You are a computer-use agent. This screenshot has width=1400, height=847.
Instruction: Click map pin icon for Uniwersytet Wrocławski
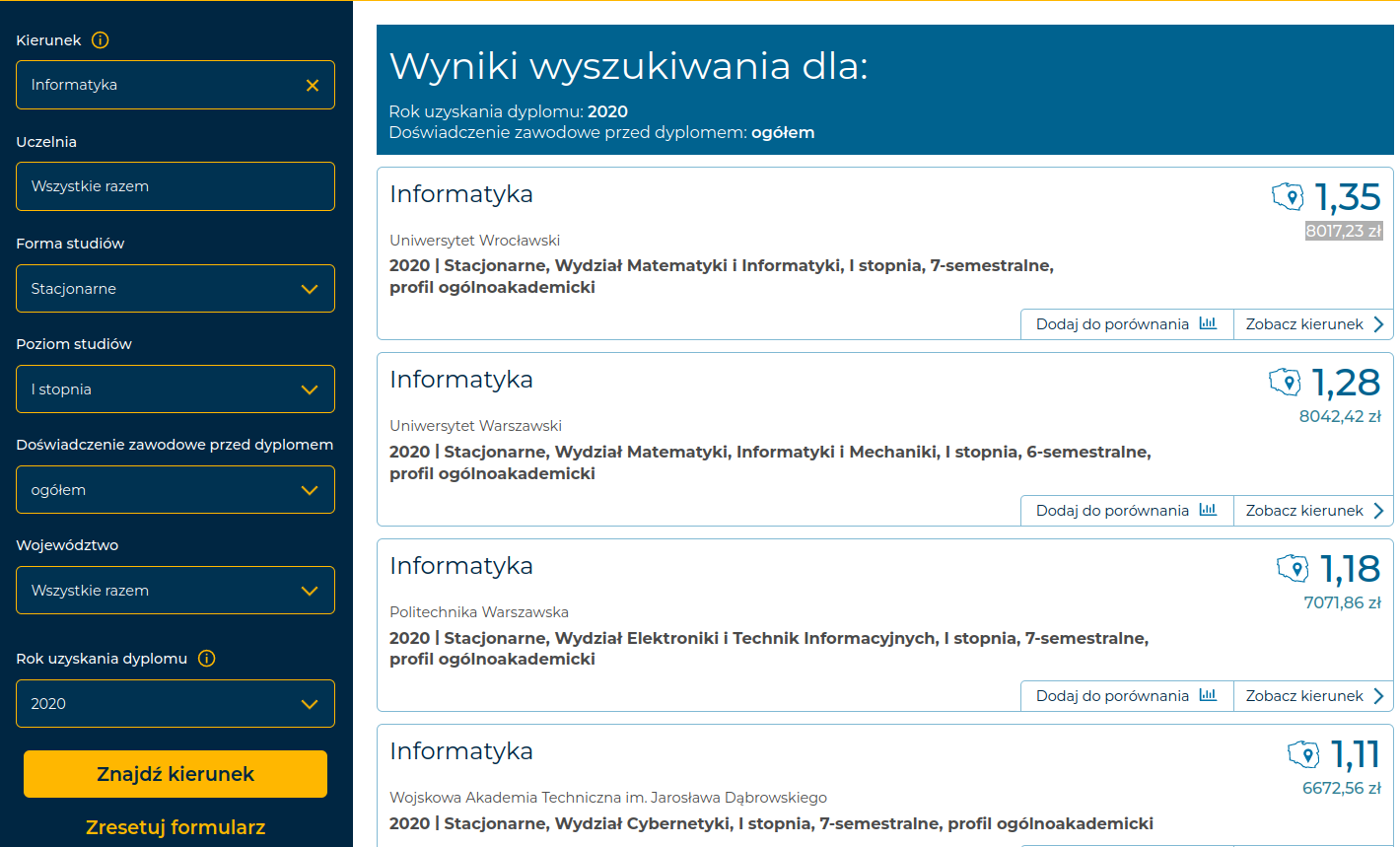point(1288,196)
